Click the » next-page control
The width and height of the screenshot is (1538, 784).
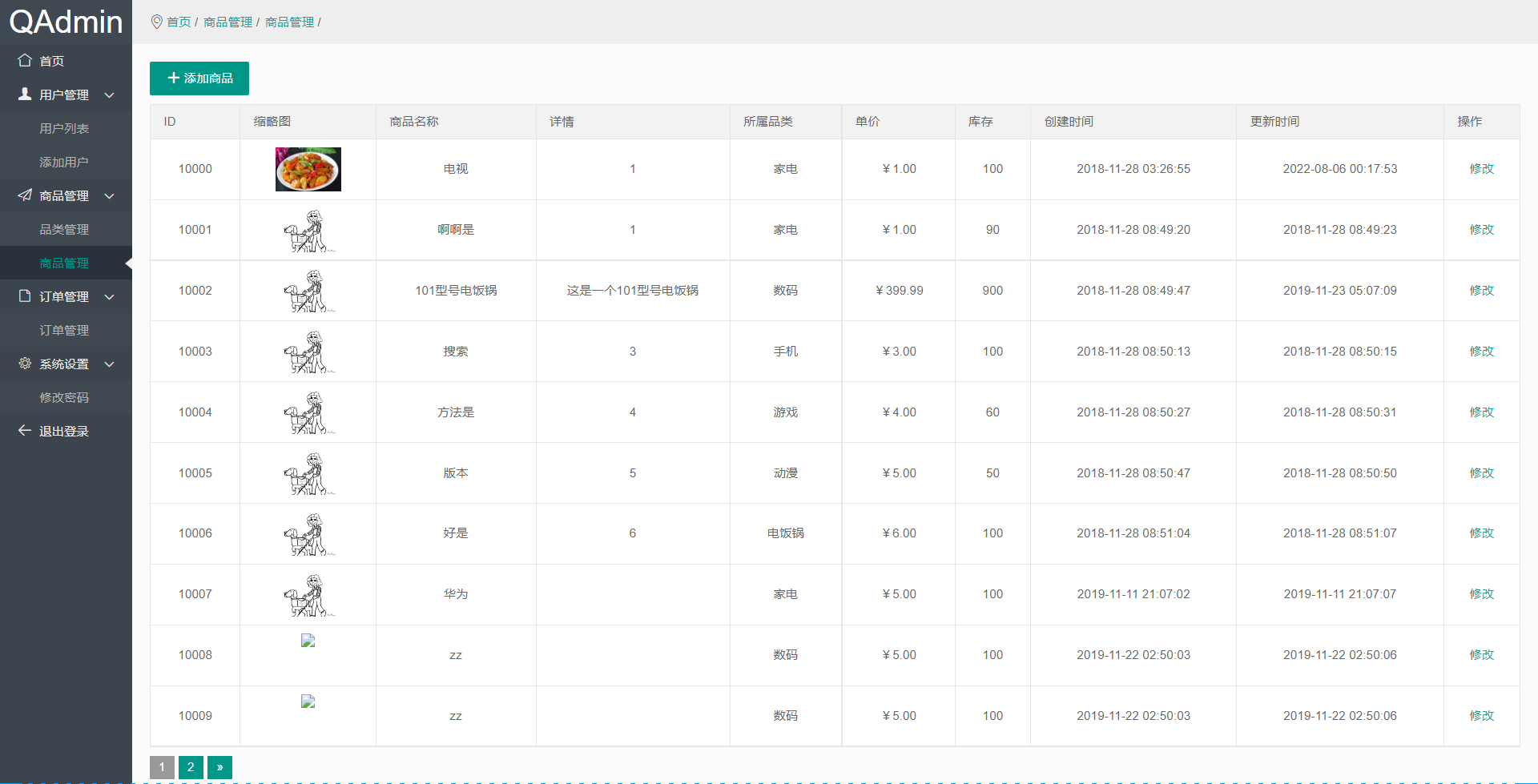(219, 766)
